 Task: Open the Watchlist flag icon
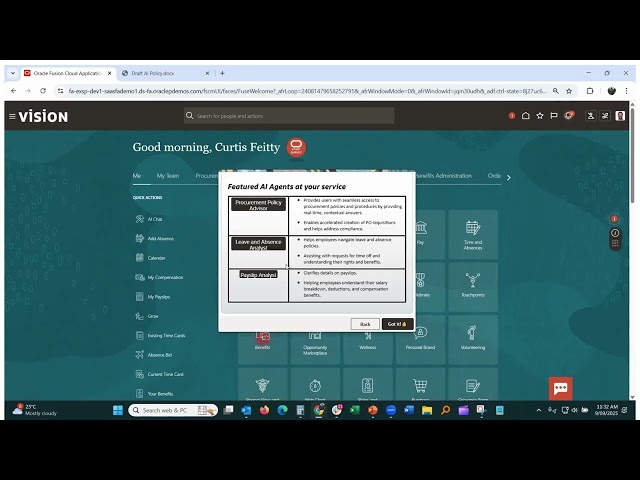554,116
